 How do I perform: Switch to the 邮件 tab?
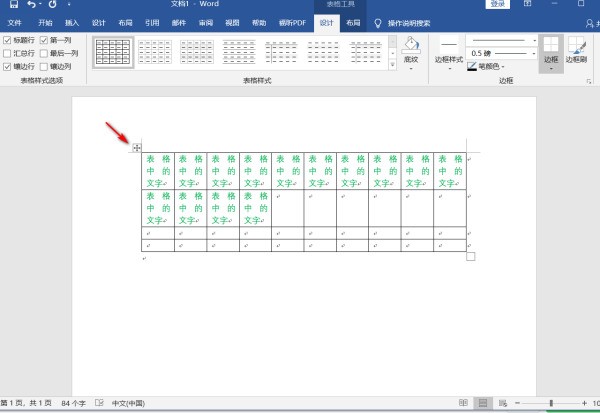coord(179,23)
